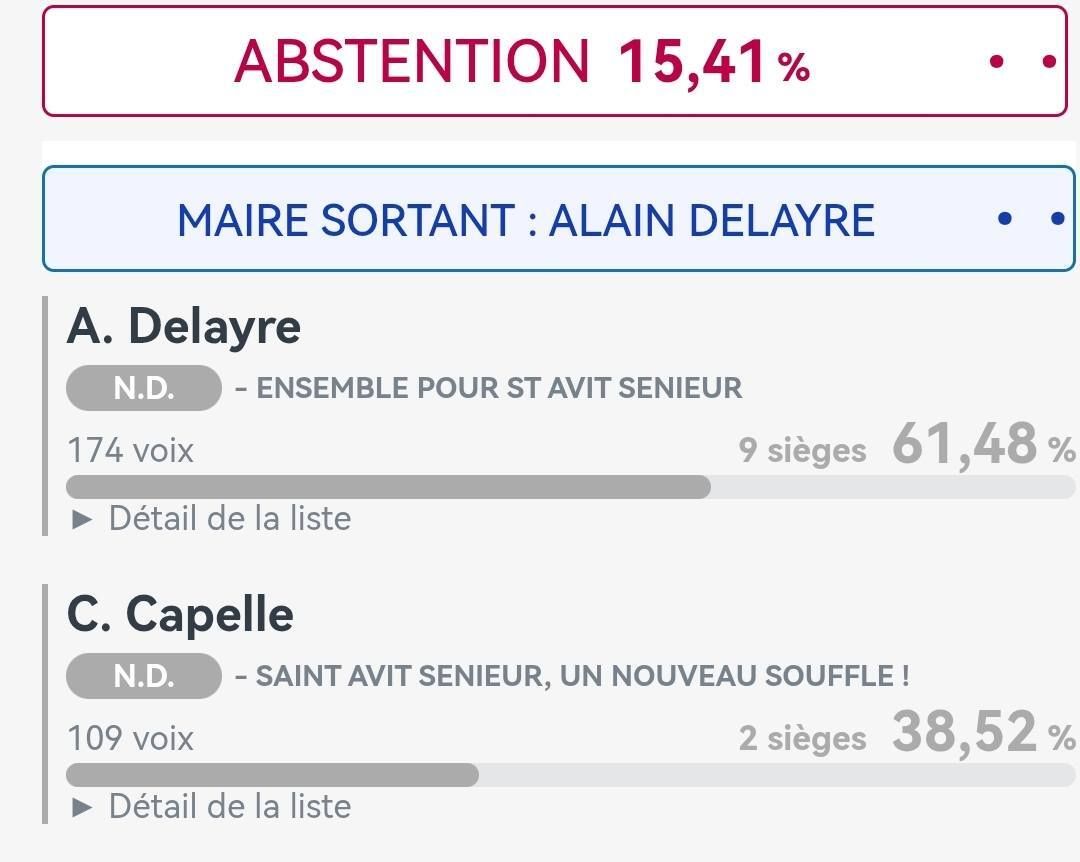
Task: Click the 2 sièges seat count
Action: pos(802,739)
